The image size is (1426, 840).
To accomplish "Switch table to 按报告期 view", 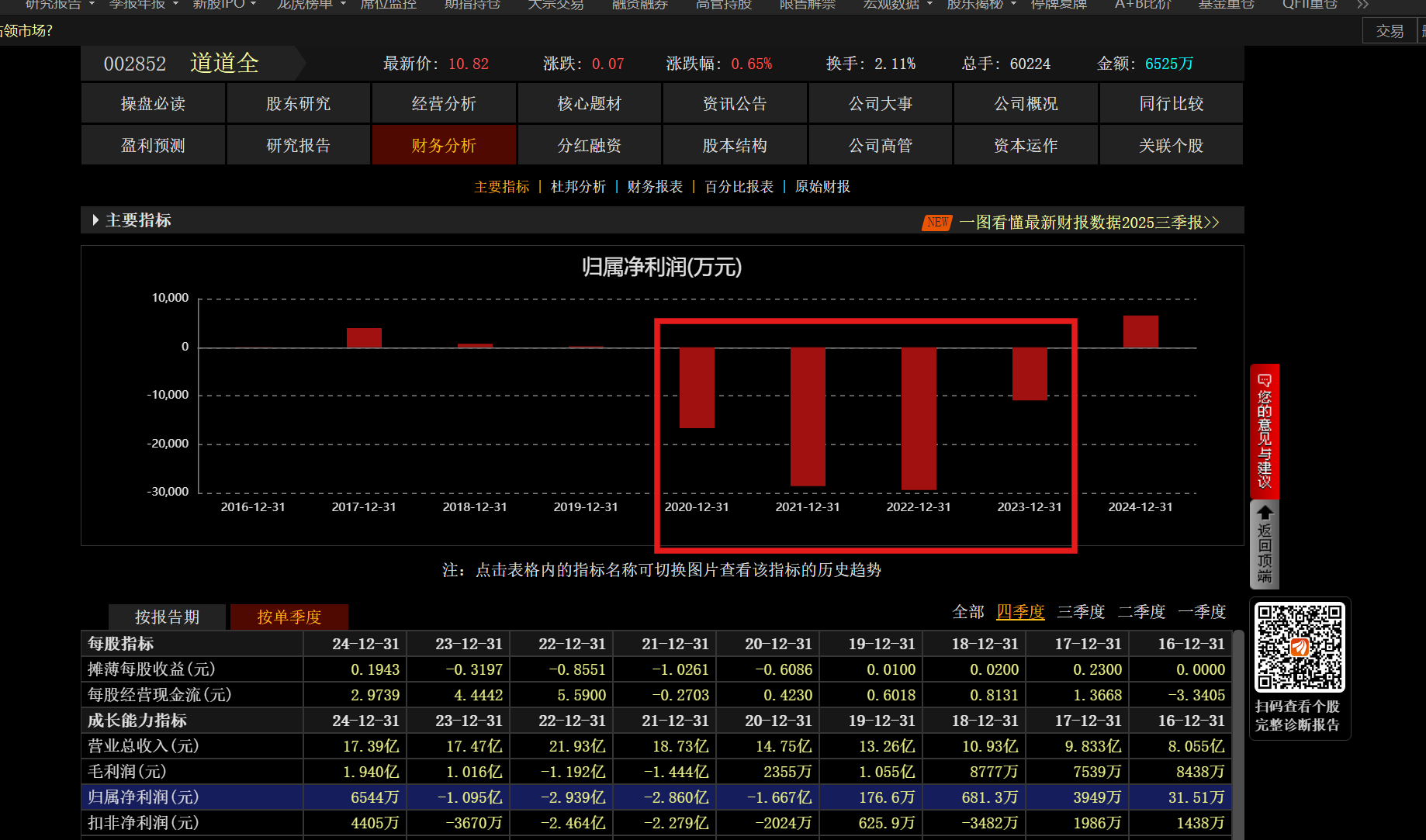I will (168, 617).
